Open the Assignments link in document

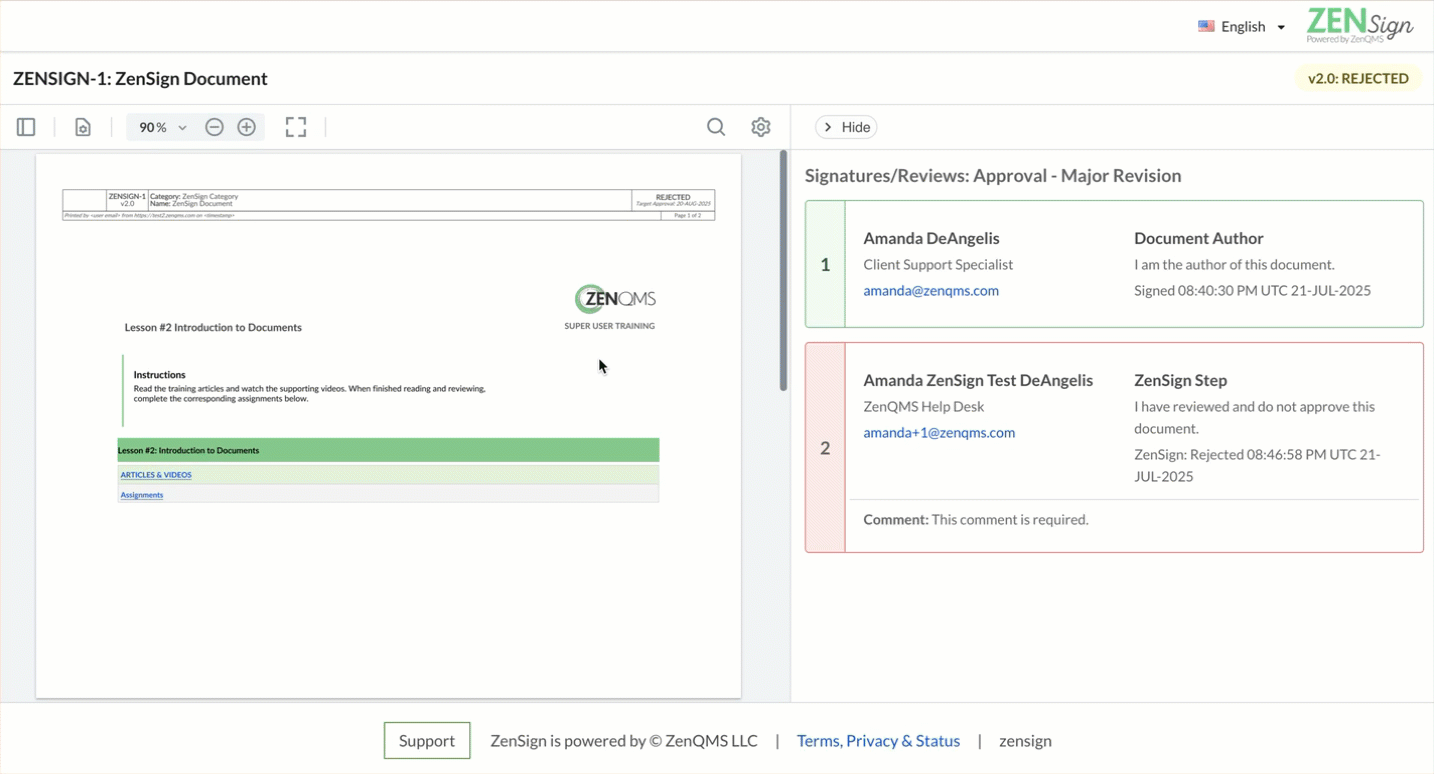(x=142, y=495)
